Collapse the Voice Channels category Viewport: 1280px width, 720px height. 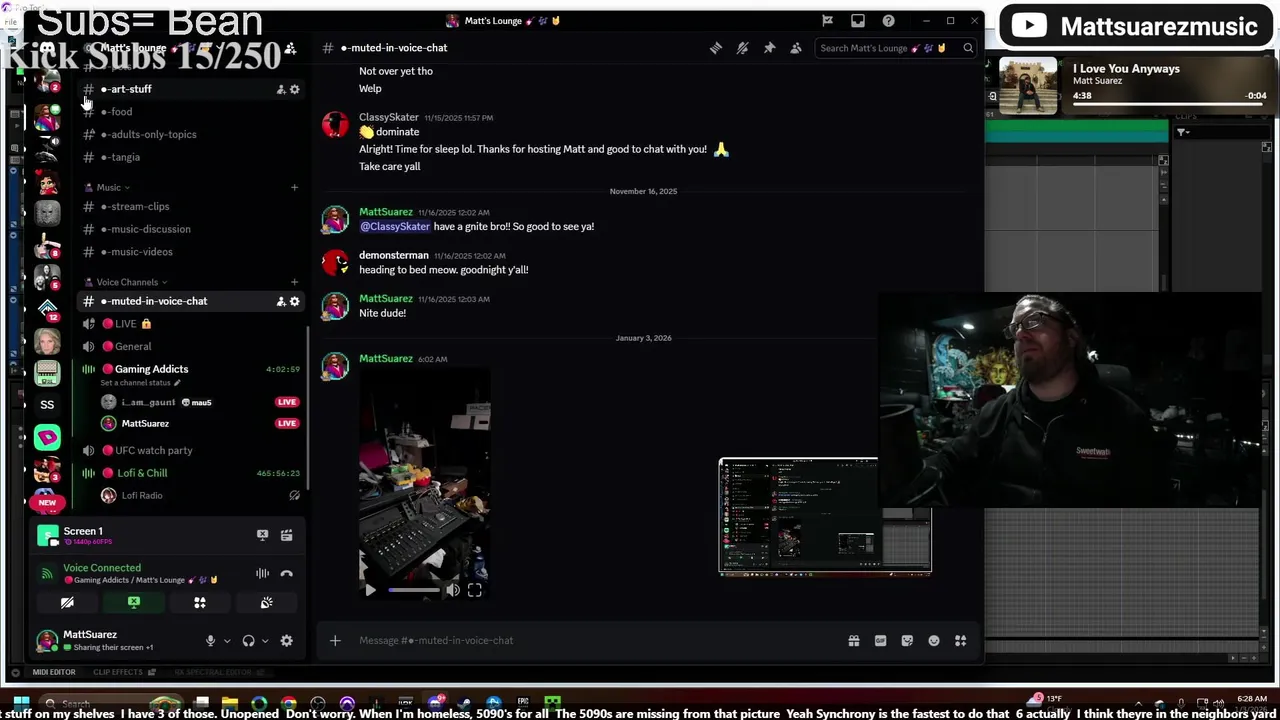tap(127, 282)
